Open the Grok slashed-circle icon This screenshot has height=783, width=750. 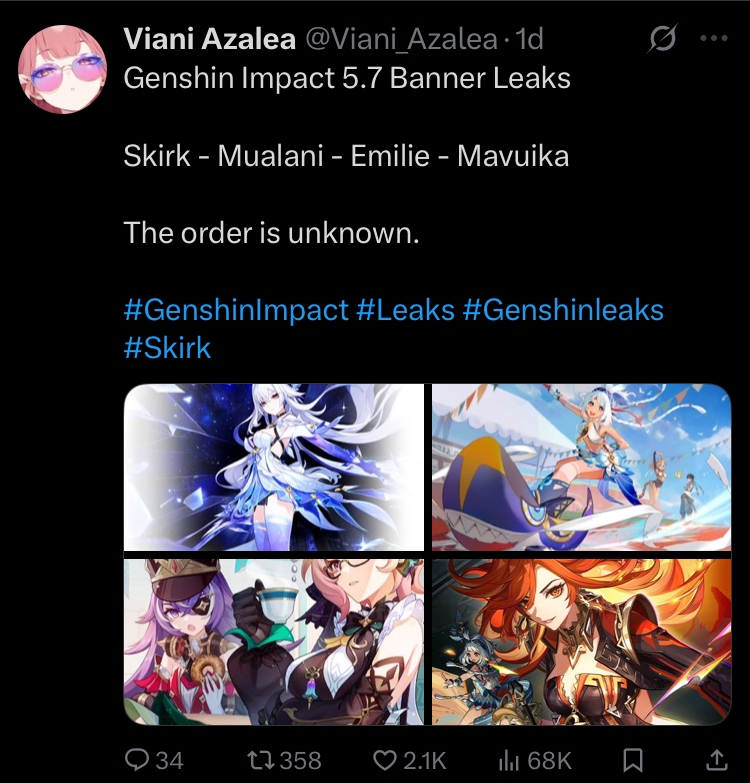tap(662, 38)
